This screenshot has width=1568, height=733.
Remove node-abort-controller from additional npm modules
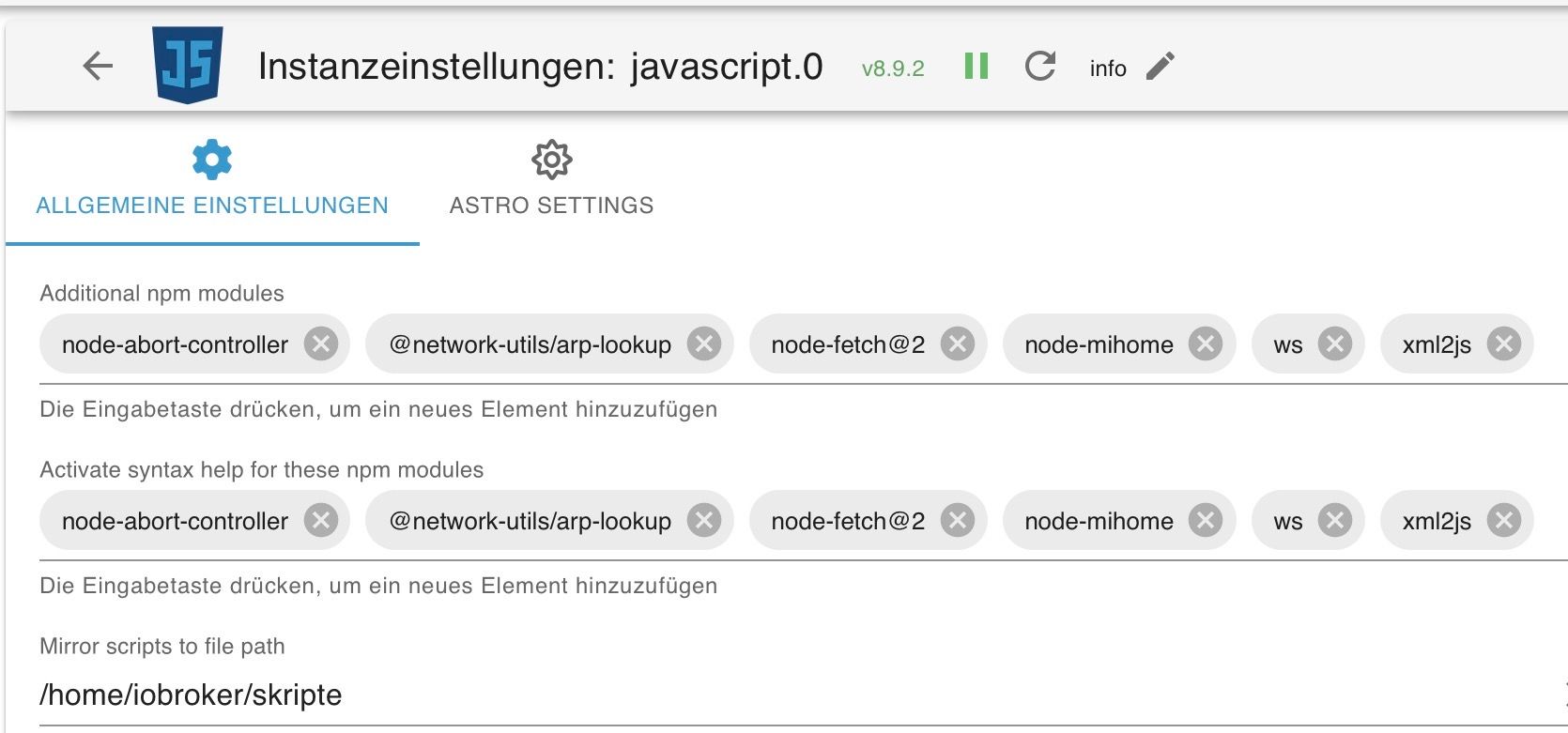(x=321, y=344)
